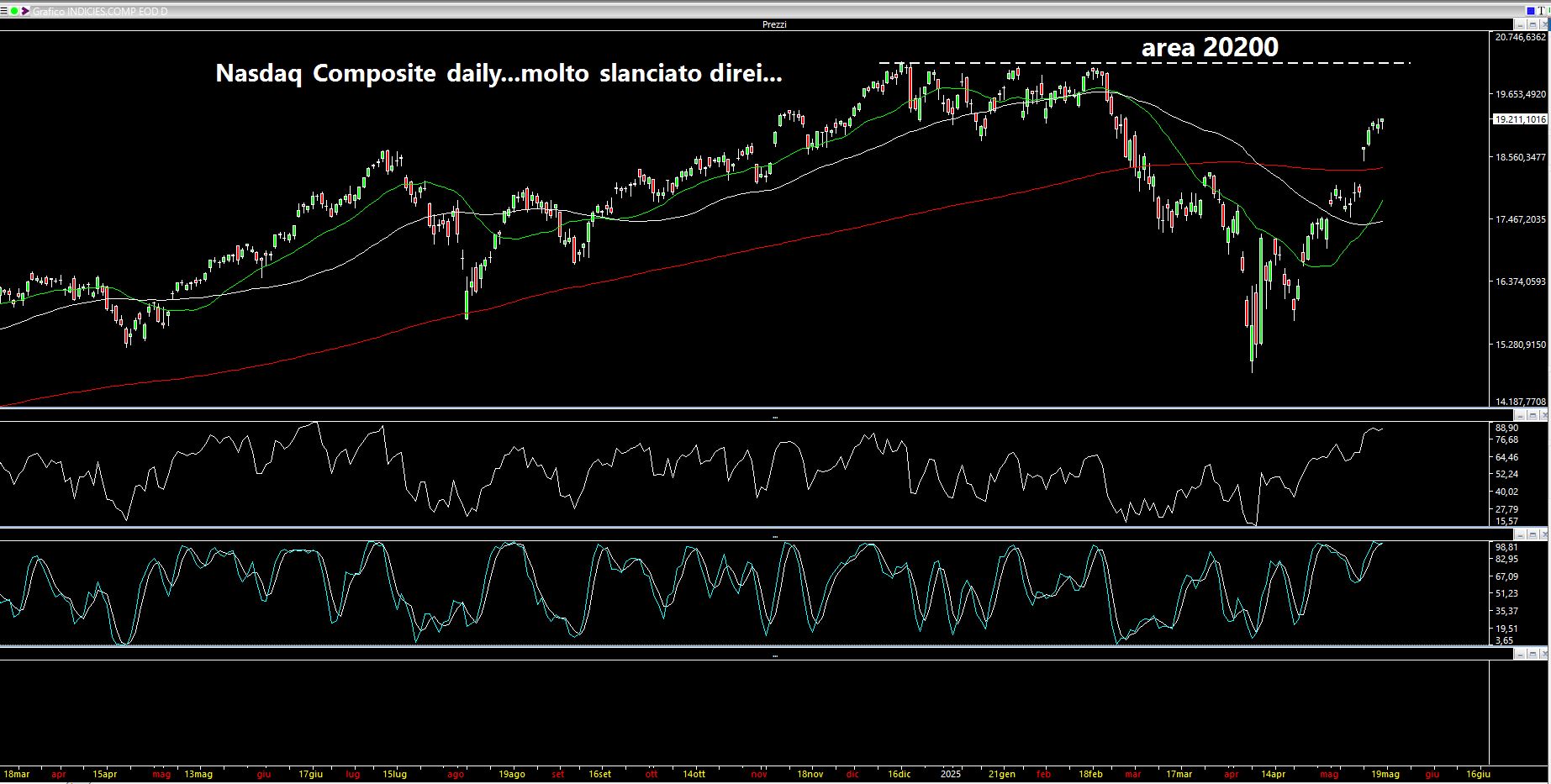
Task: Click the 18mar date on the time axis
Action: [x=17, y=774]
